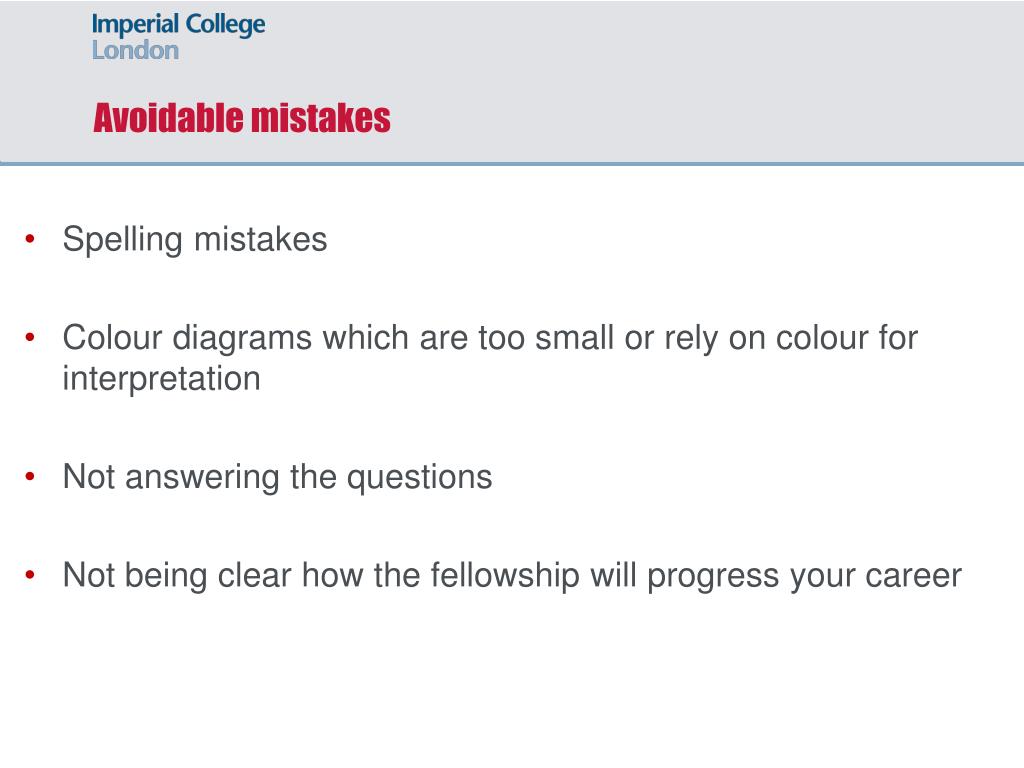Click the word 'mistakes' in the red title
The width and height of the screenshot is (1024, 768).
[321, 118]
